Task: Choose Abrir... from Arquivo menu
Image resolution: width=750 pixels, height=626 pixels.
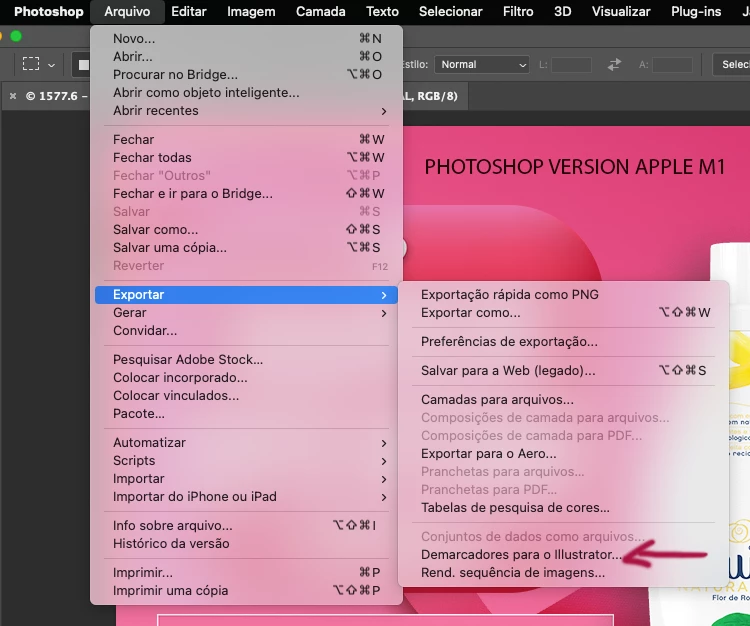Action: pyautogui.click(x=246, y=56)
